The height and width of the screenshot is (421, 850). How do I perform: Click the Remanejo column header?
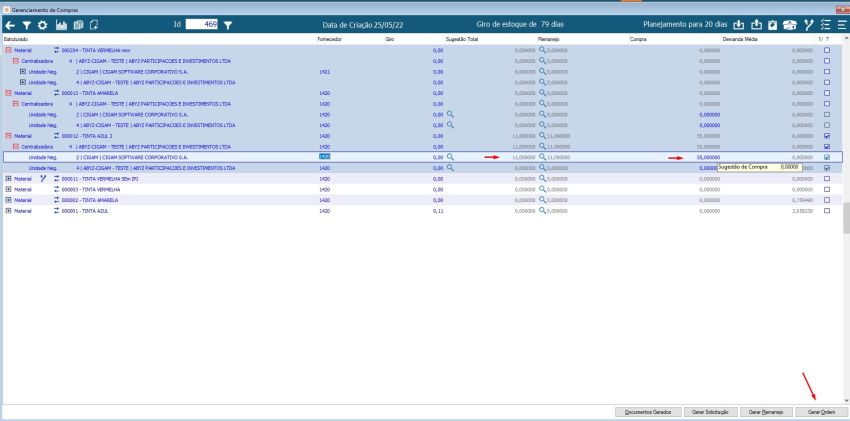point(548,39)
